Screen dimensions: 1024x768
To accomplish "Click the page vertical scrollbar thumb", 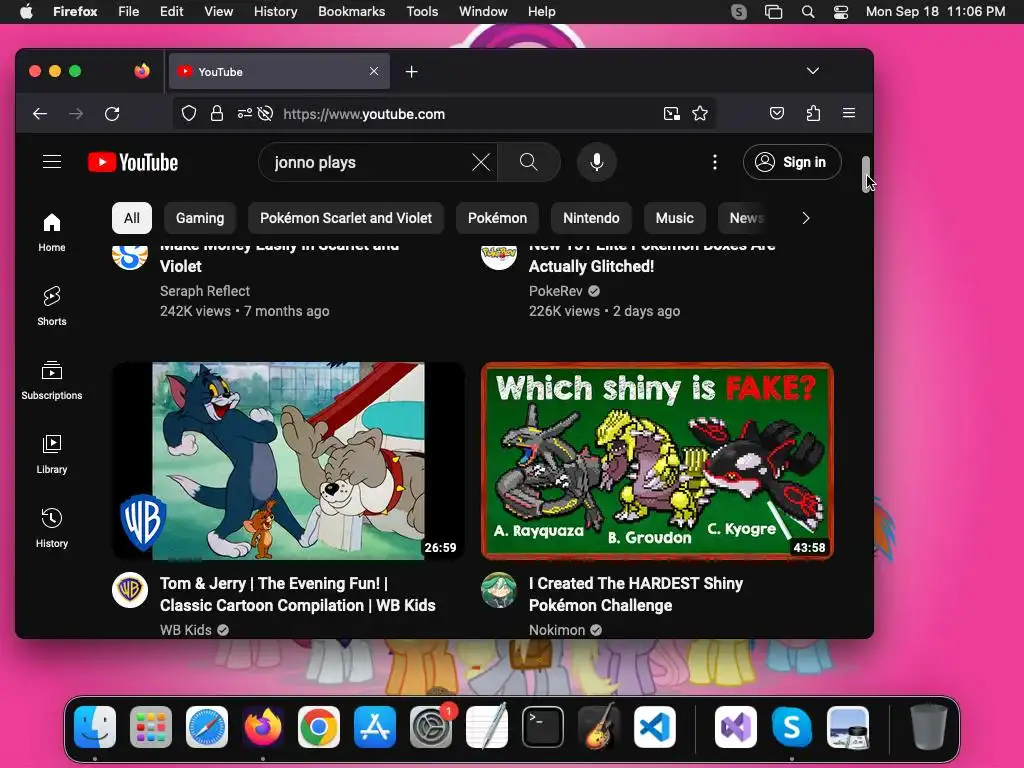I will pyautogui.click(x=866, y=174).
